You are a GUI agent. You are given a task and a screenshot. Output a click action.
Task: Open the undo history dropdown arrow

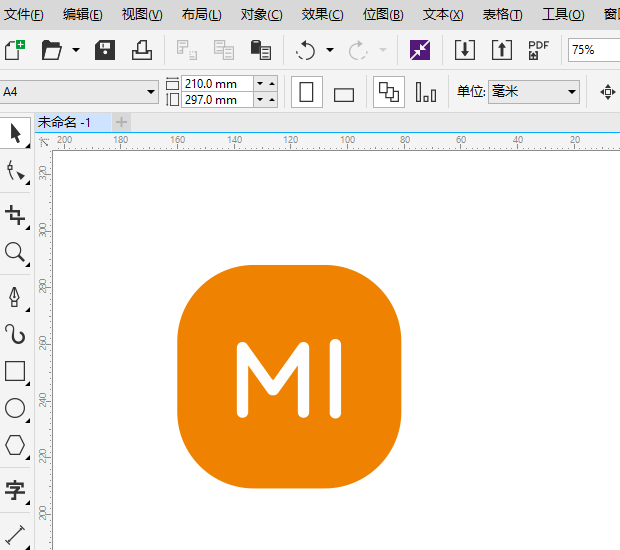point(330,50)
